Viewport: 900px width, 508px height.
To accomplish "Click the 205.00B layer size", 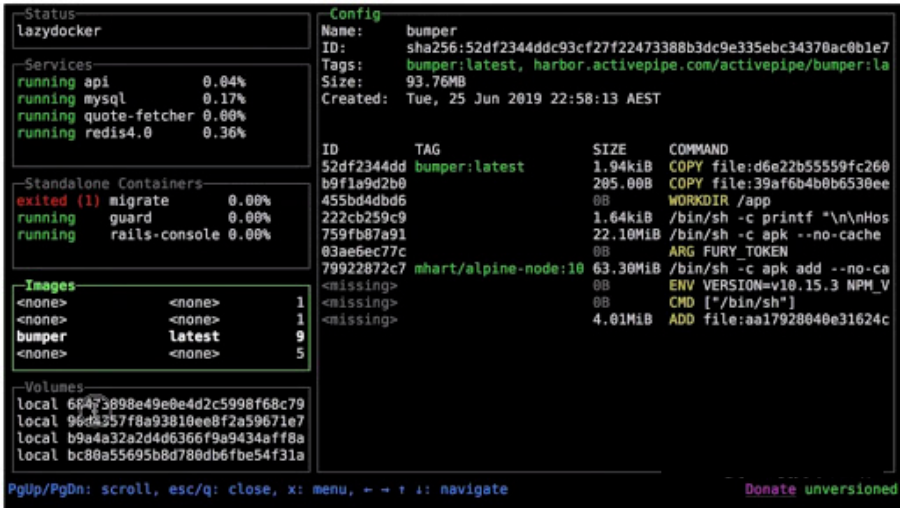I will click(x=623, y=184).
